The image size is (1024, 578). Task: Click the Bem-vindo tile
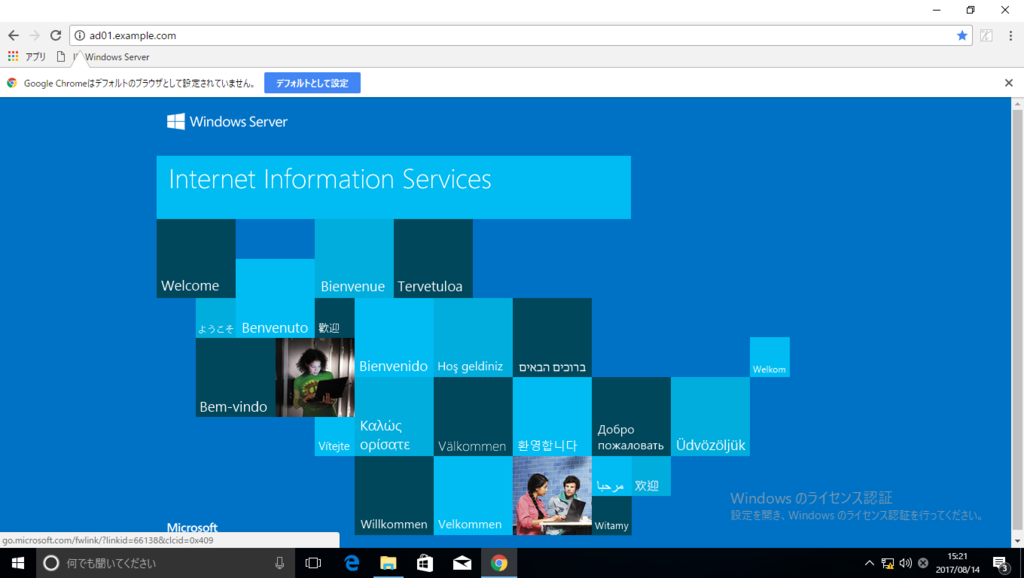pyautogui.click(x=235, y=377)
